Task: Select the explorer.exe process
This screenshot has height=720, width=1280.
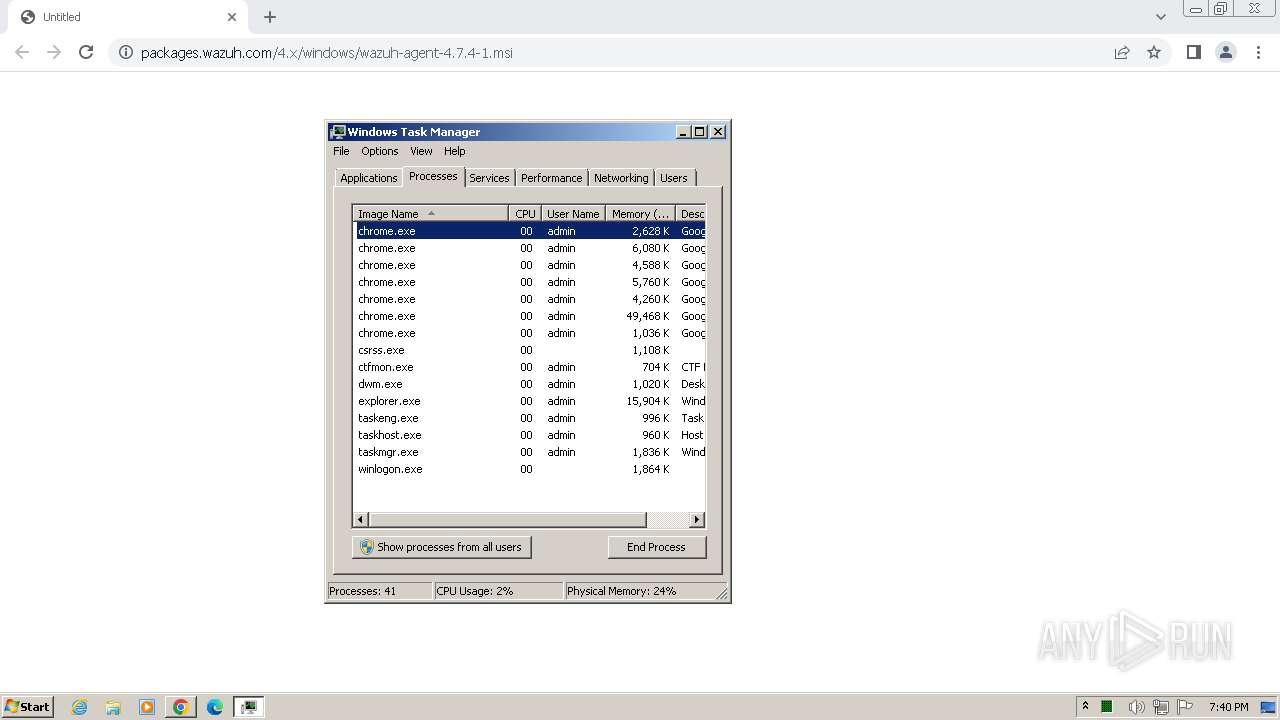Action: coord(530,401)
